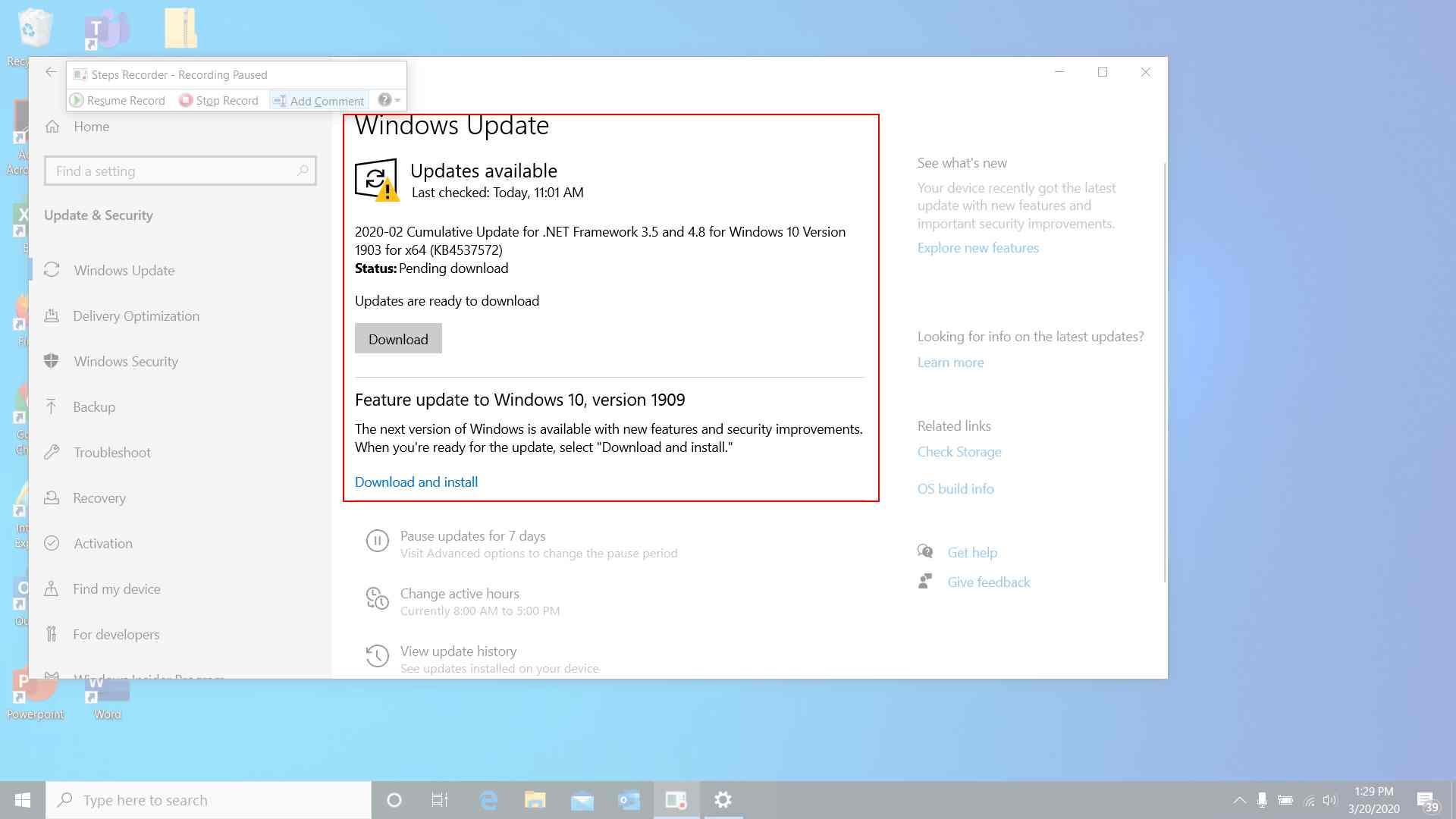Image resolution: width=1456 pixels, height=819 pixels.
Task: Select the zipped folder desktop icon
Action: [180, 28]
